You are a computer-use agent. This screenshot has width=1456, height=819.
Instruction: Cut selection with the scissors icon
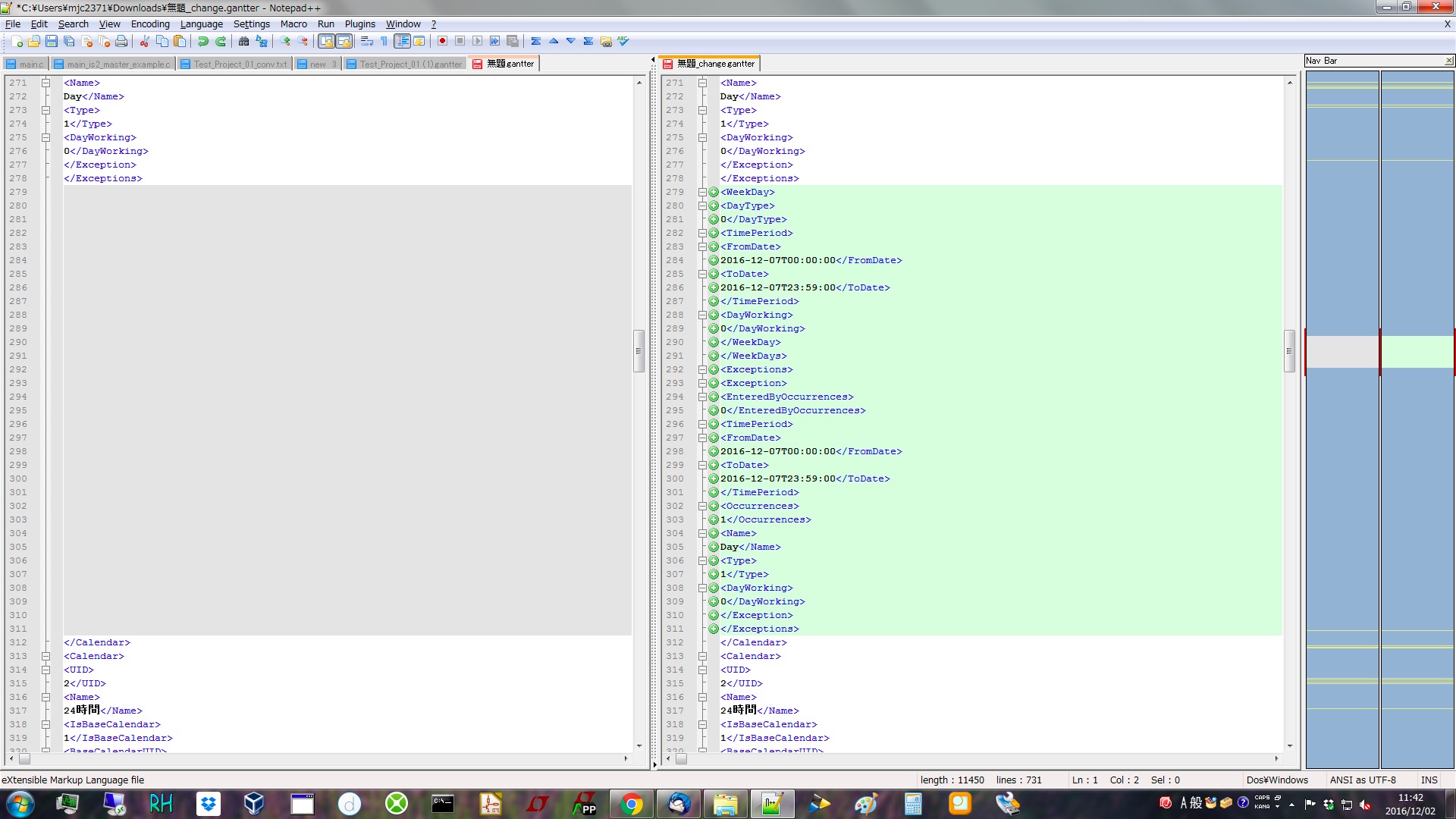click(x=144, y=41)
